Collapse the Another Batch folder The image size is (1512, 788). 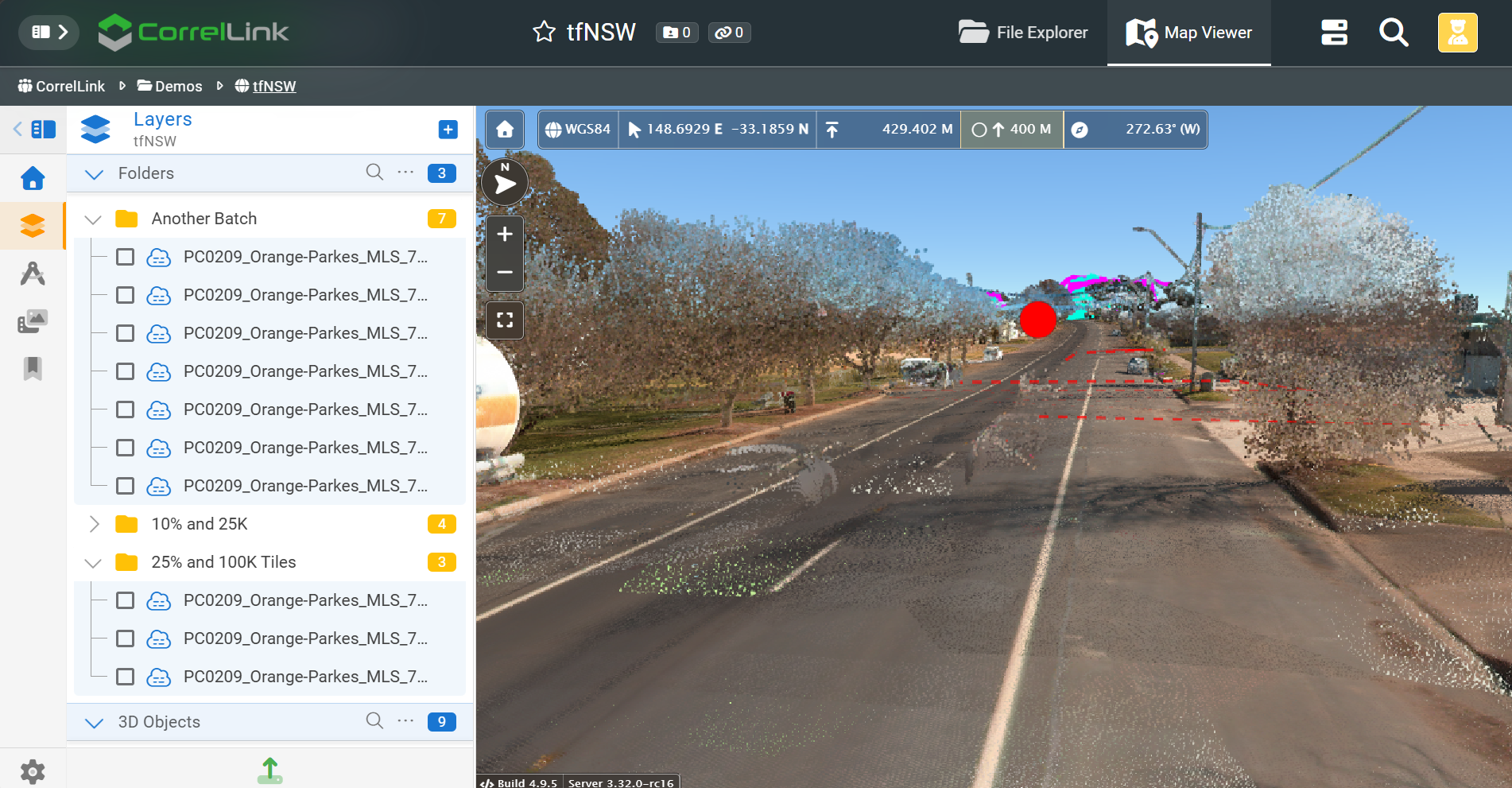(93, 219)
